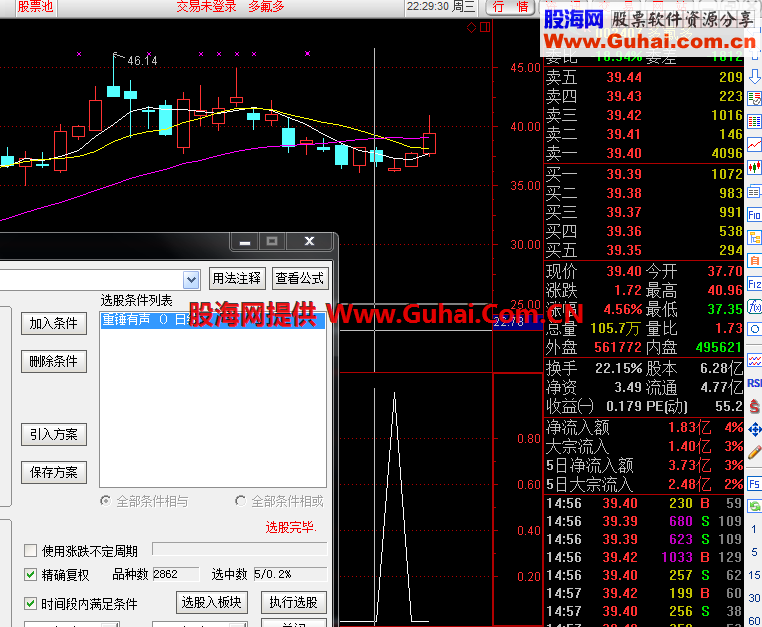Select the 全部条件相与 radio button

click(105, 501)
